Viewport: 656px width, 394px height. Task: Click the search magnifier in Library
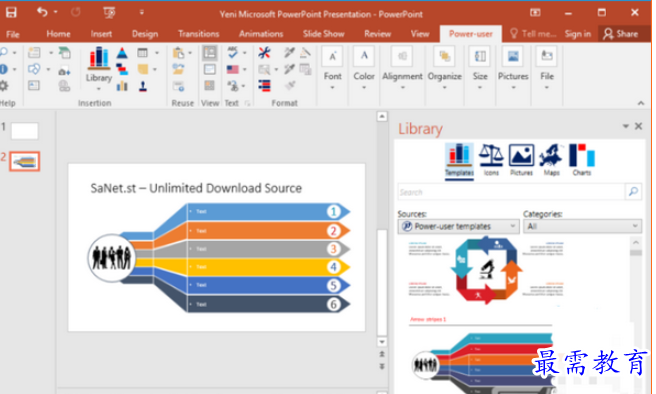tap(633, 192)
